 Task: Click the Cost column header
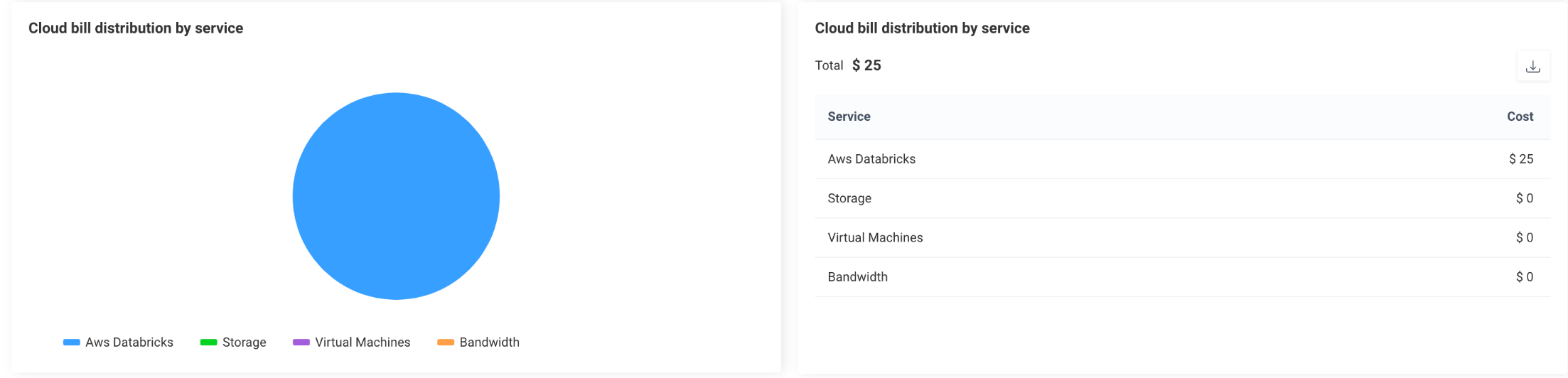tap(1520, 117)
